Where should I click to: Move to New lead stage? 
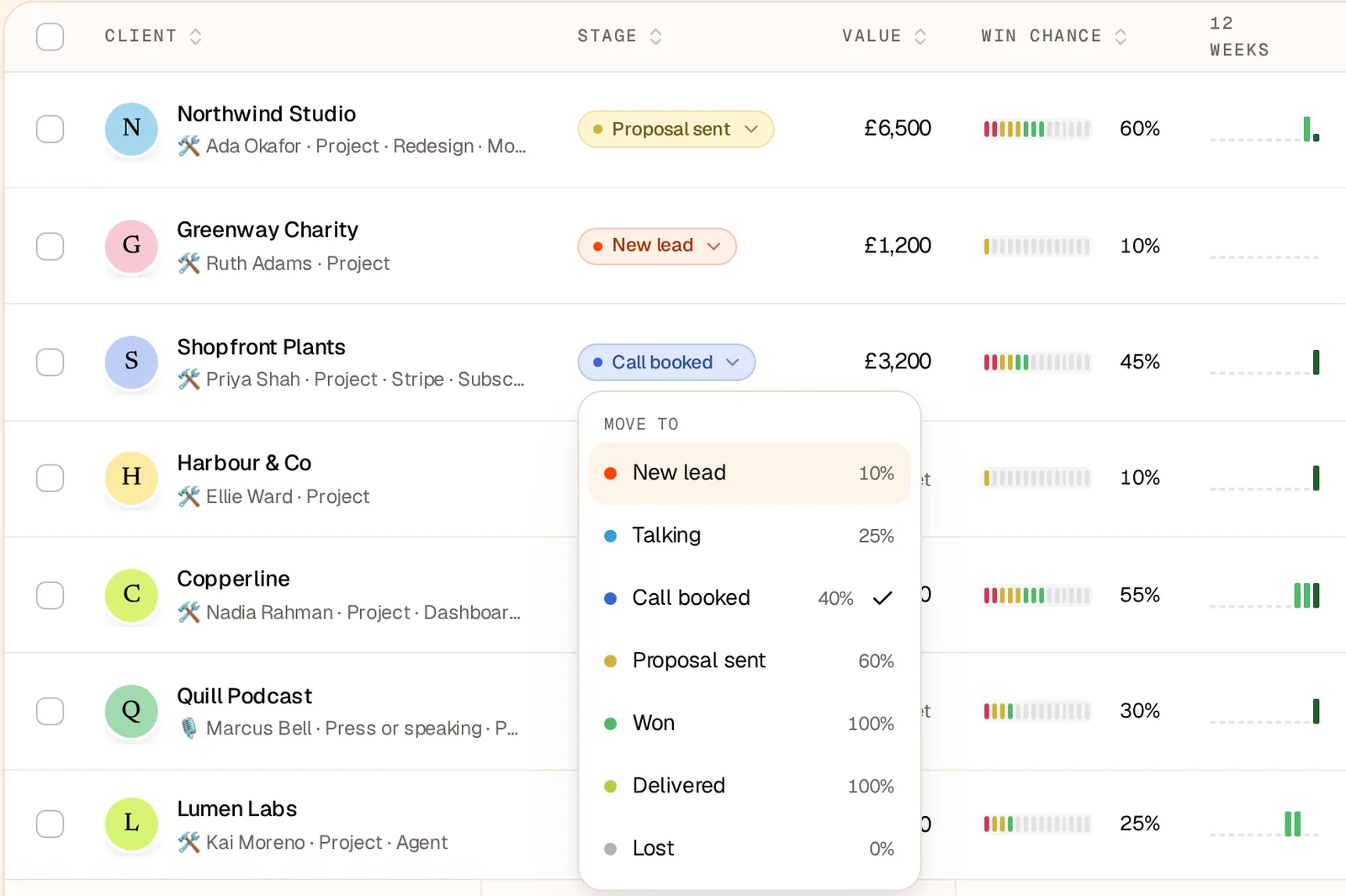(750, 473)
